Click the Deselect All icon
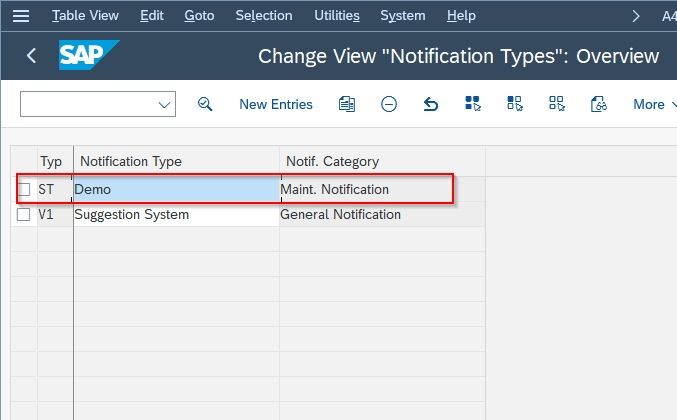 (557, 104)
